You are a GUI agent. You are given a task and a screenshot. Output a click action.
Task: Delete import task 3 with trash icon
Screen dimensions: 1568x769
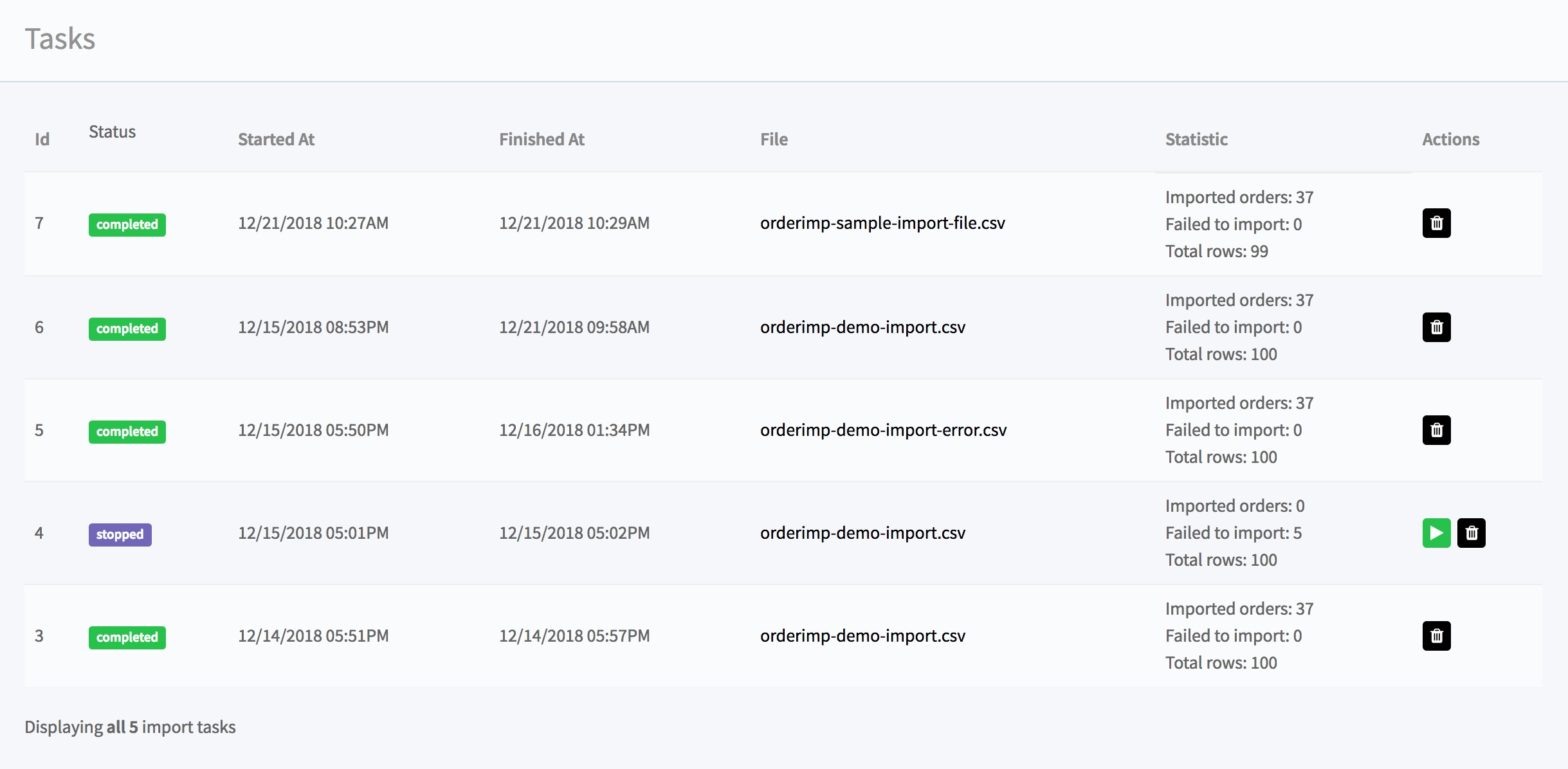[1436, 636]
